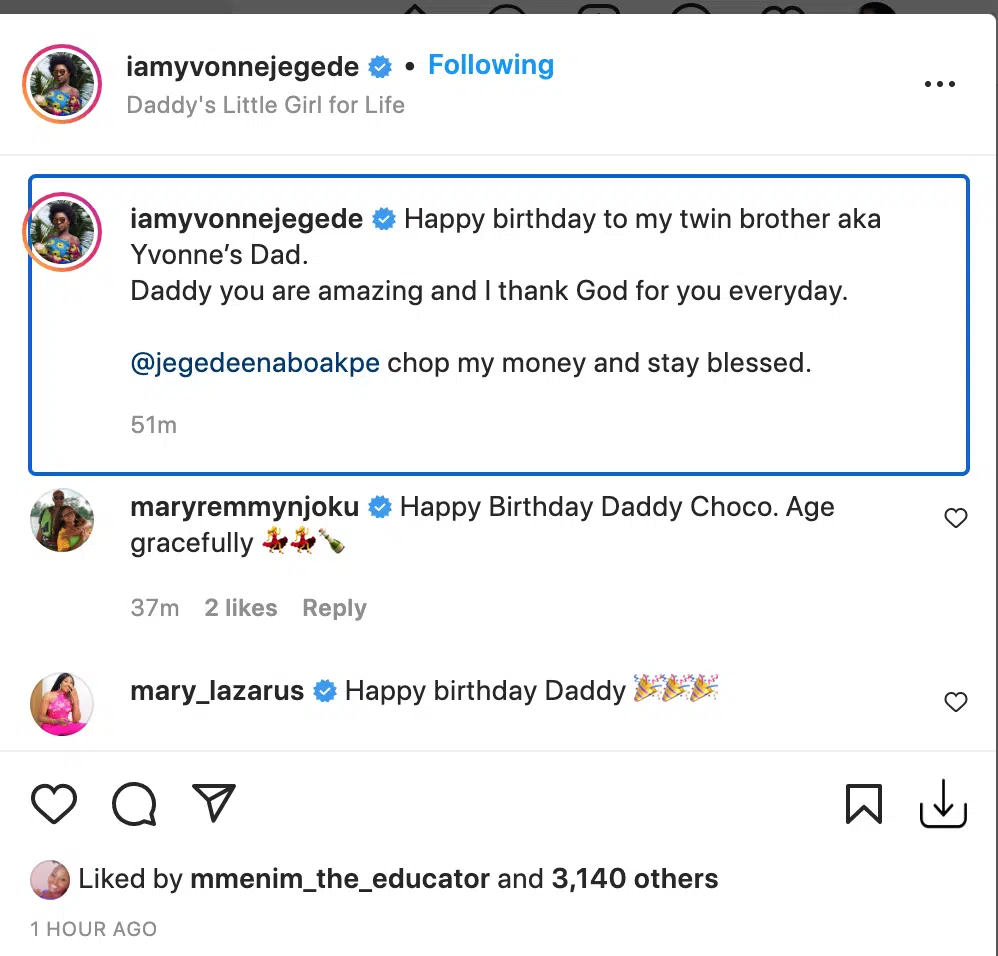Viewport: 998px width, 956px height.
Task: View header profile picture story
Action: tap(62, 85)
